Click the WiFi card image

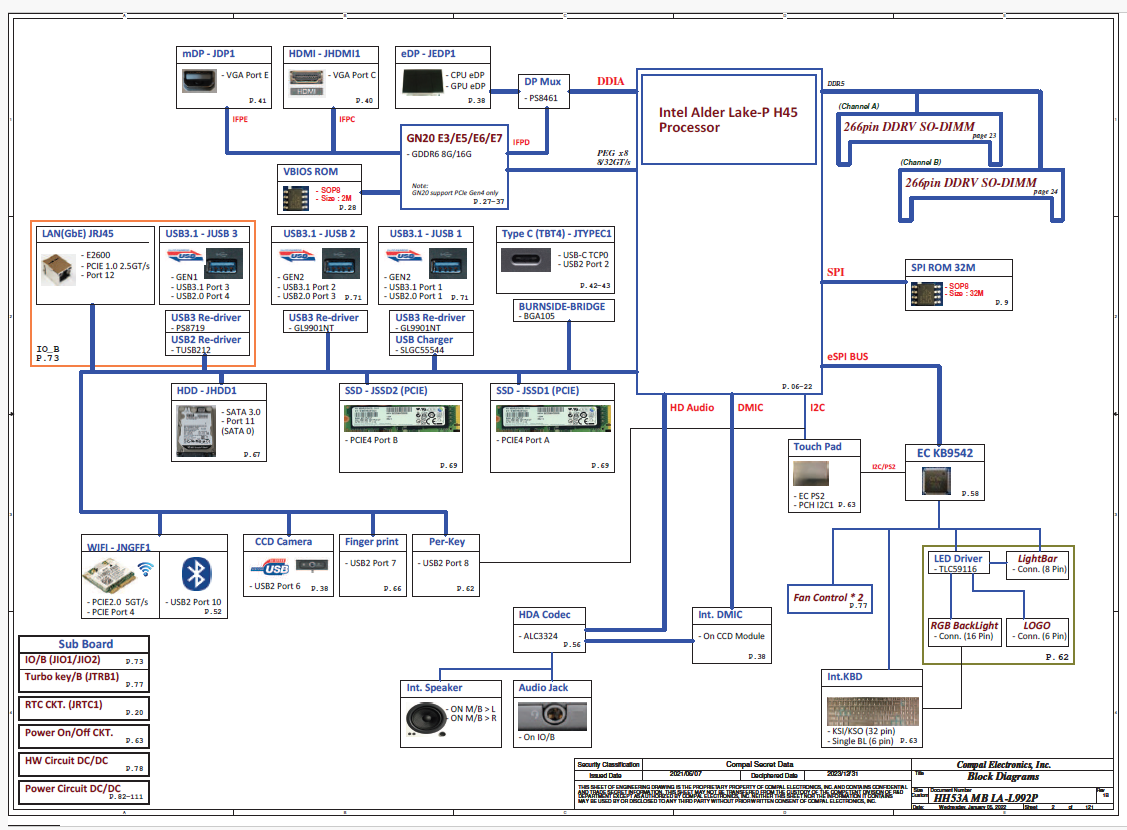[111, 578]
